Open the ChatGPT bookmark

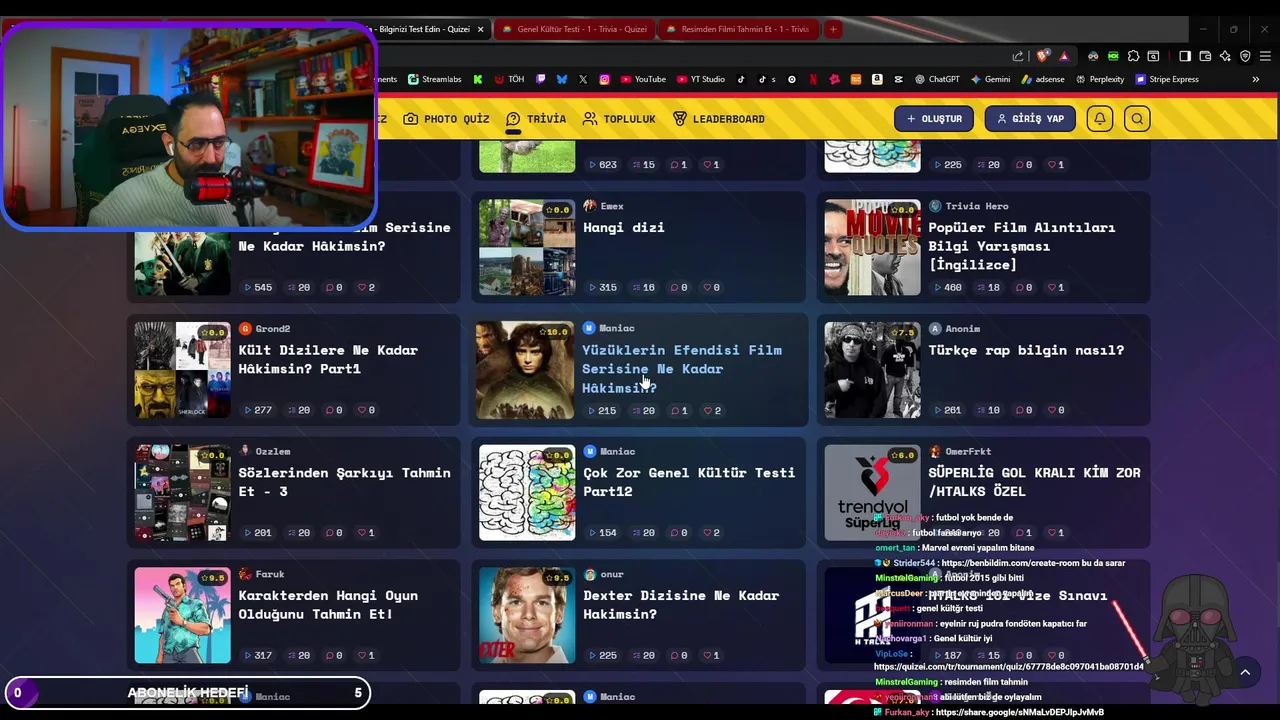tap(937, 79)
